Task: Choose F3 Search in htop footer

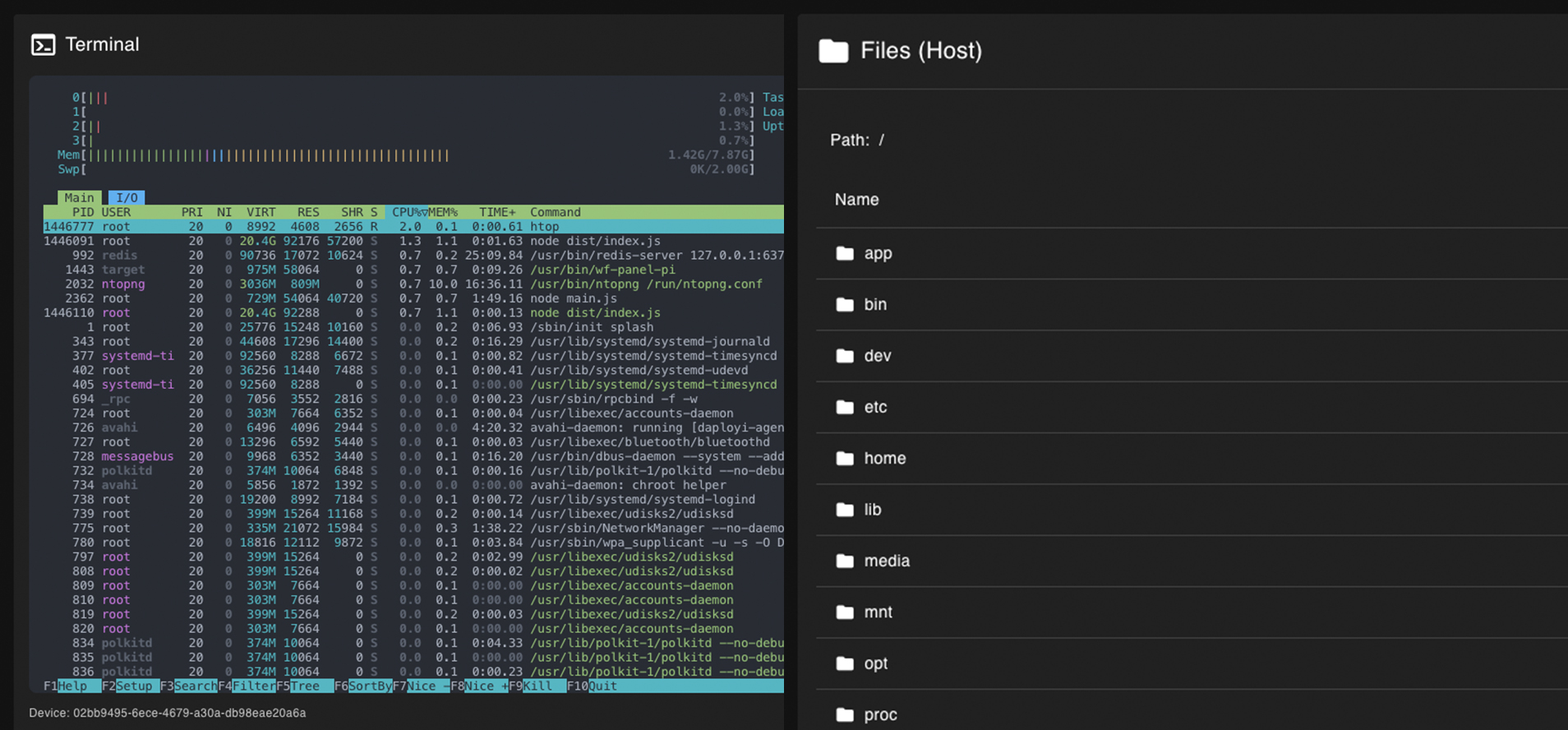Action: 188,686
